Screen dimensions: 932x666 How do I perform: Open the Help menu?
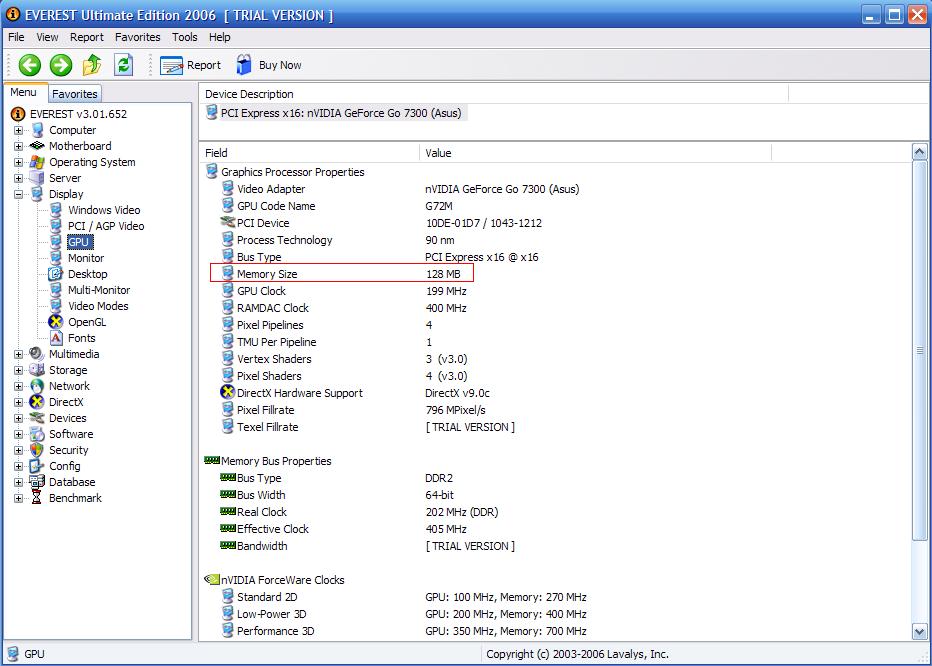coord(219,37)
